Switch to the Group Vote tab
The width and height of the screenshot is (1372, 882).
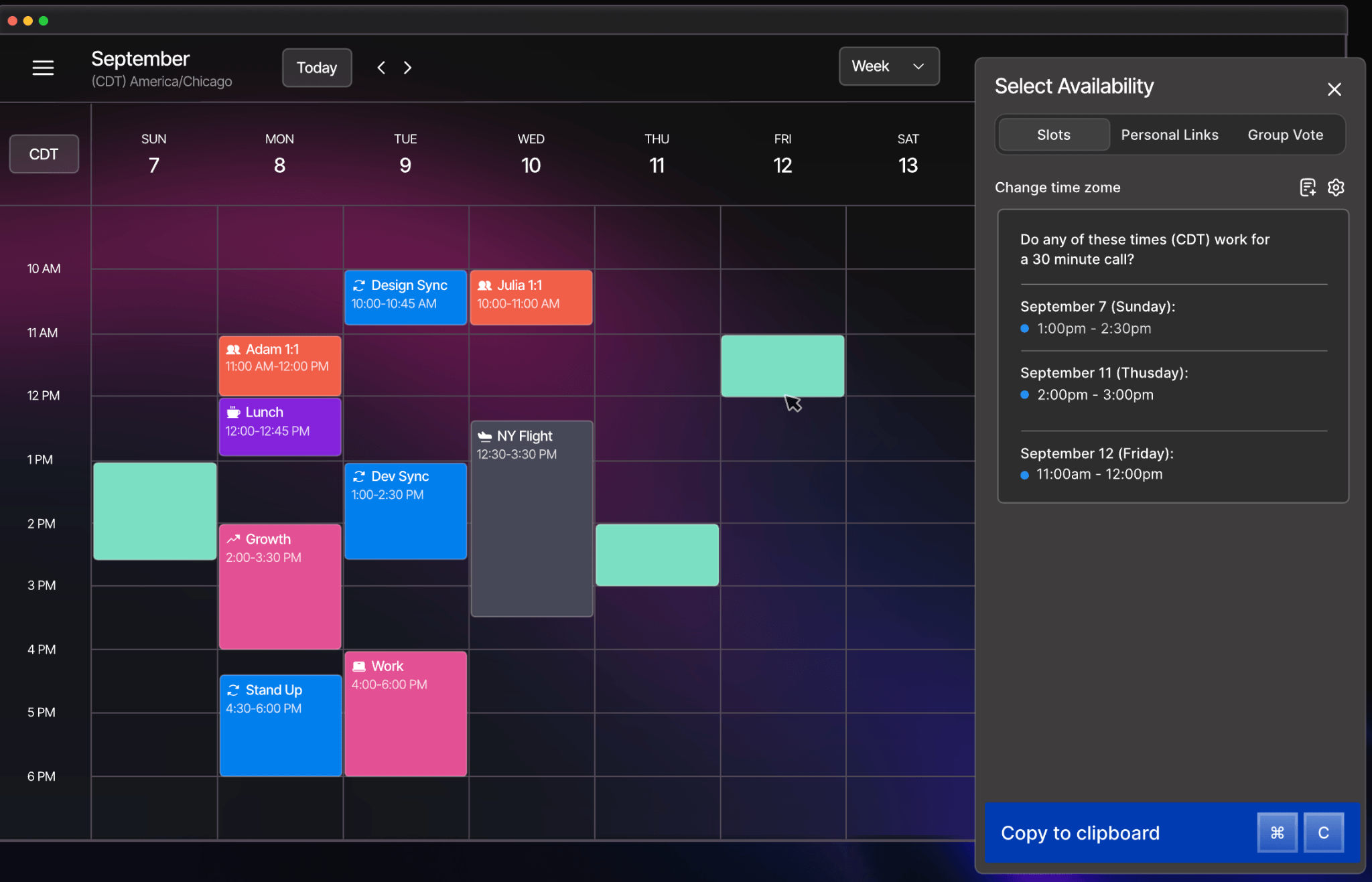[1285, 135]
